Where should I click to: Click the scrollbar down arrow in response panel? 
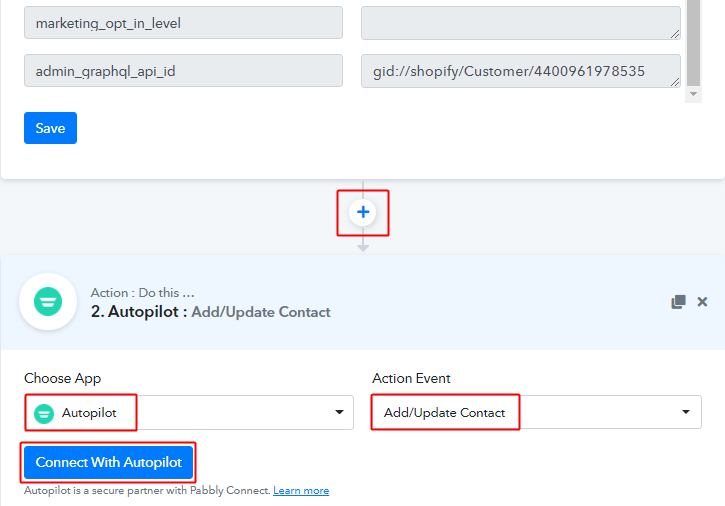tap(693, 94)
